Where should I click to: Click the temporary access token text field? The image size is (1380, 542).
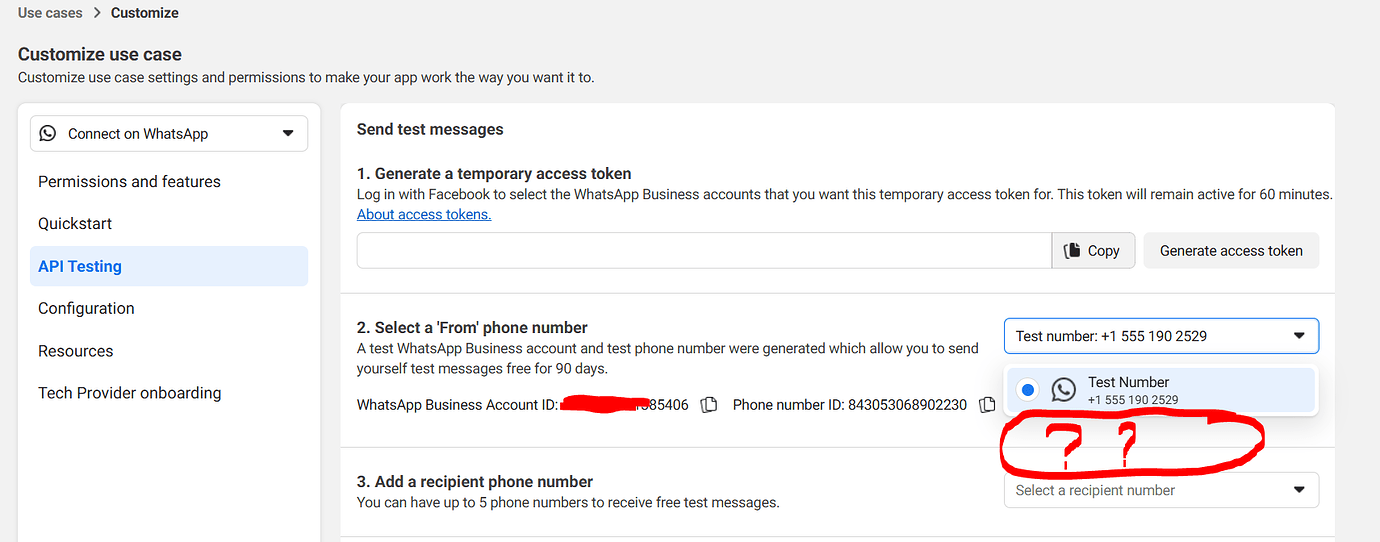(x=703, y=251)
